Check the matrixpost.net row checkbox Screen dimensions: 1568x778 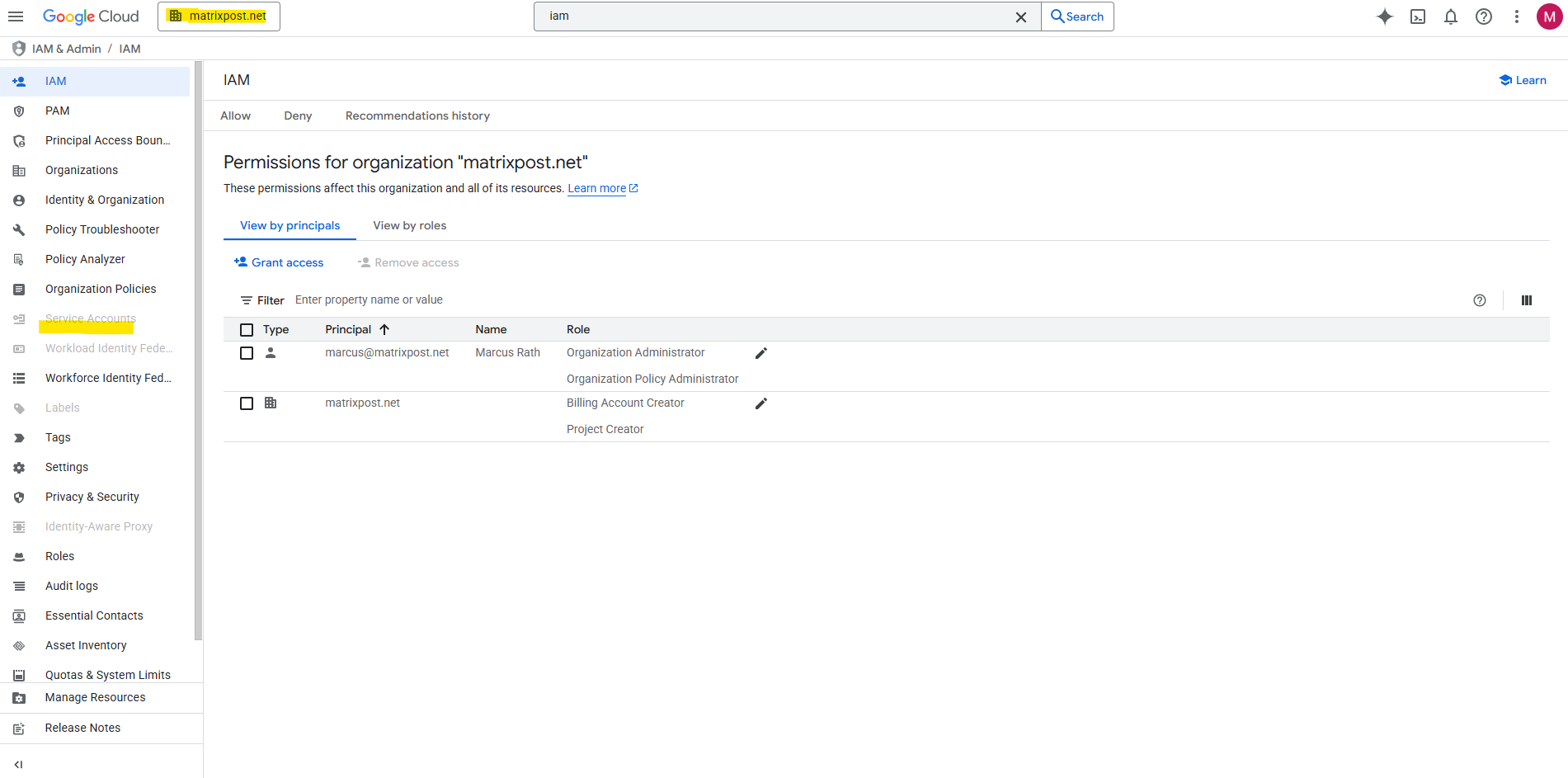point(247,403)
